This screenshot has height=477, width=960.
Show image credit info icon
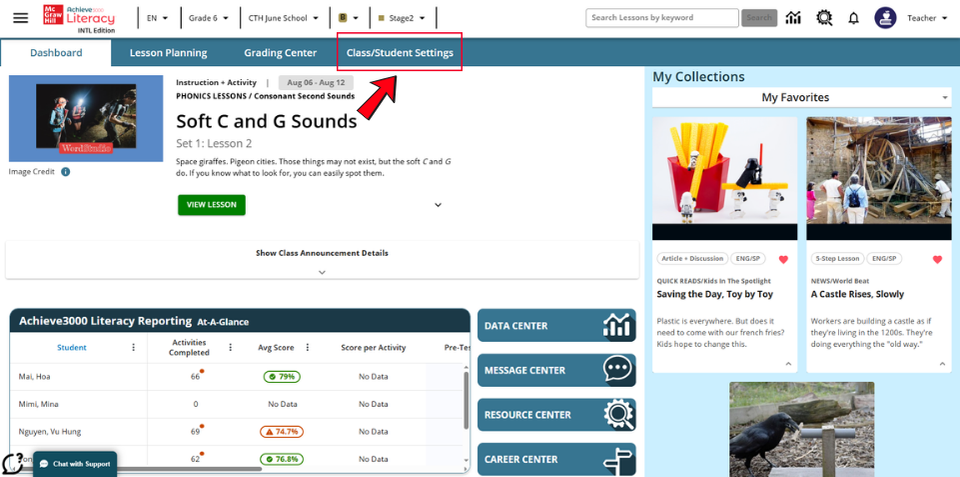66,172
